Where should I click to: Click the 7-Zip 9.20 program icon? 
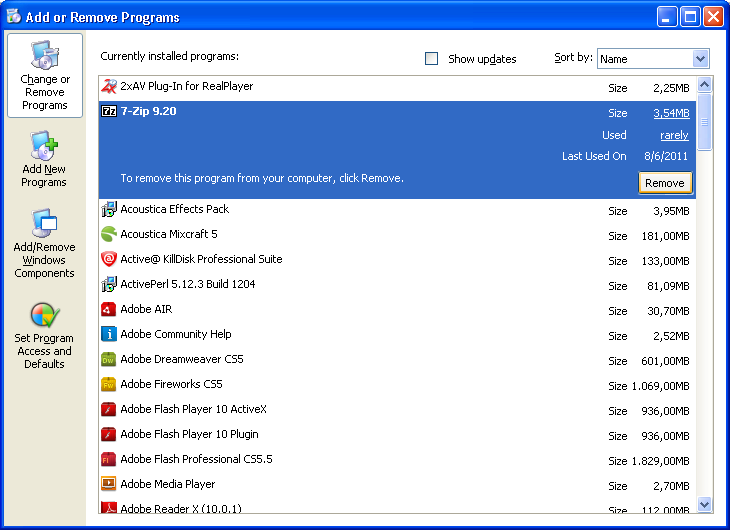point(109,111)
